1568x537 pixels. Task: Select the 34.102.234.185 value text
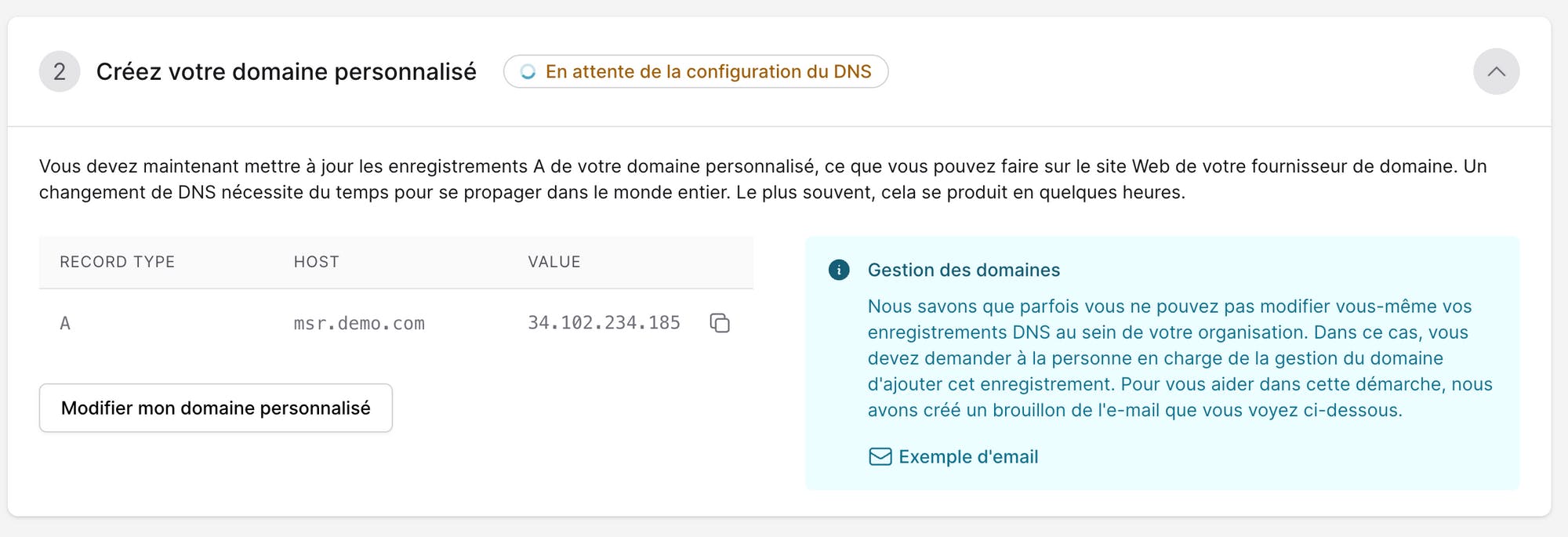pyautogui.click(x=604, y=323)
